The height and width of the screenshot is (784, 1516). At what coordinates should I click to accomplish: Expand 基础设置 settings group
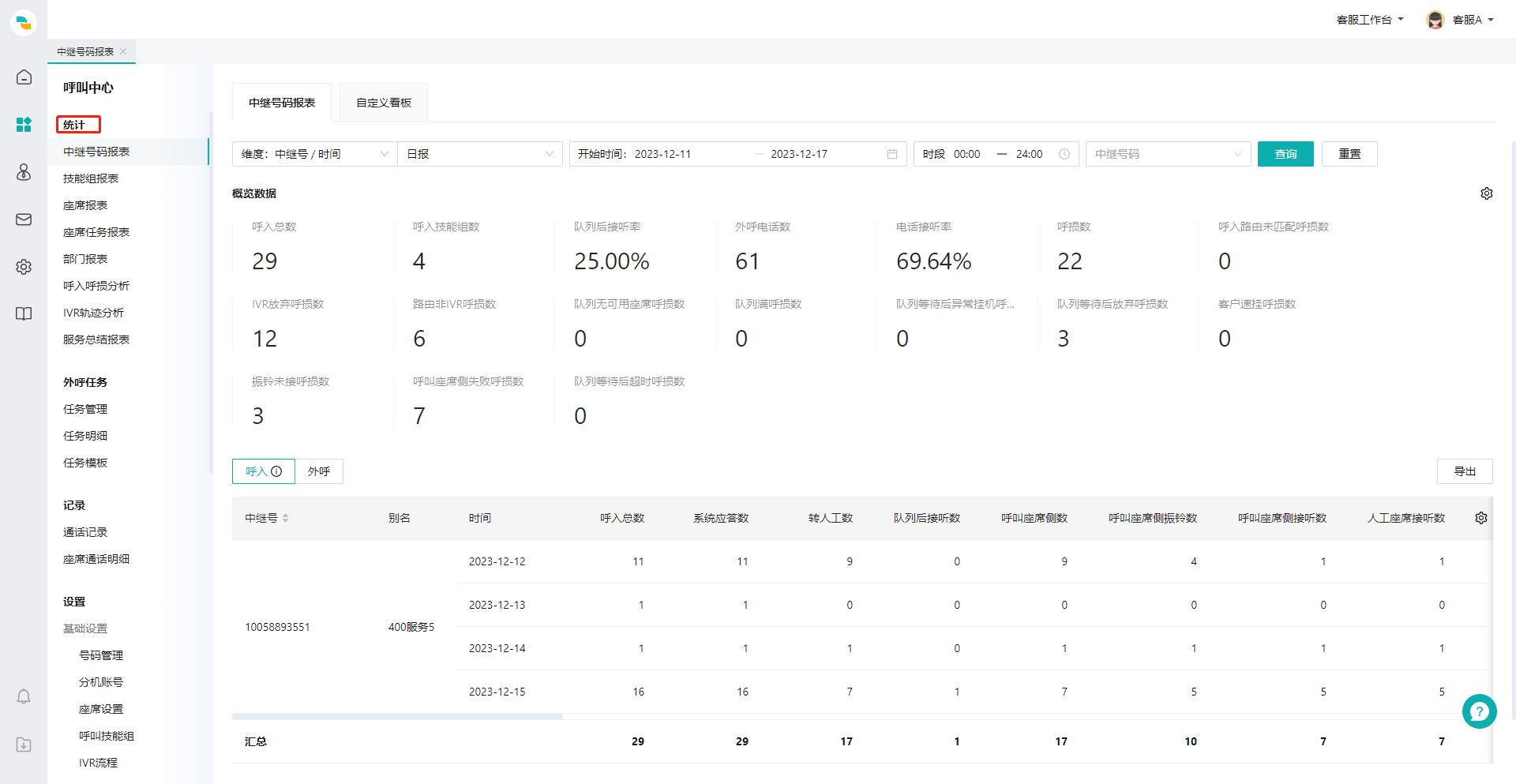85,628
